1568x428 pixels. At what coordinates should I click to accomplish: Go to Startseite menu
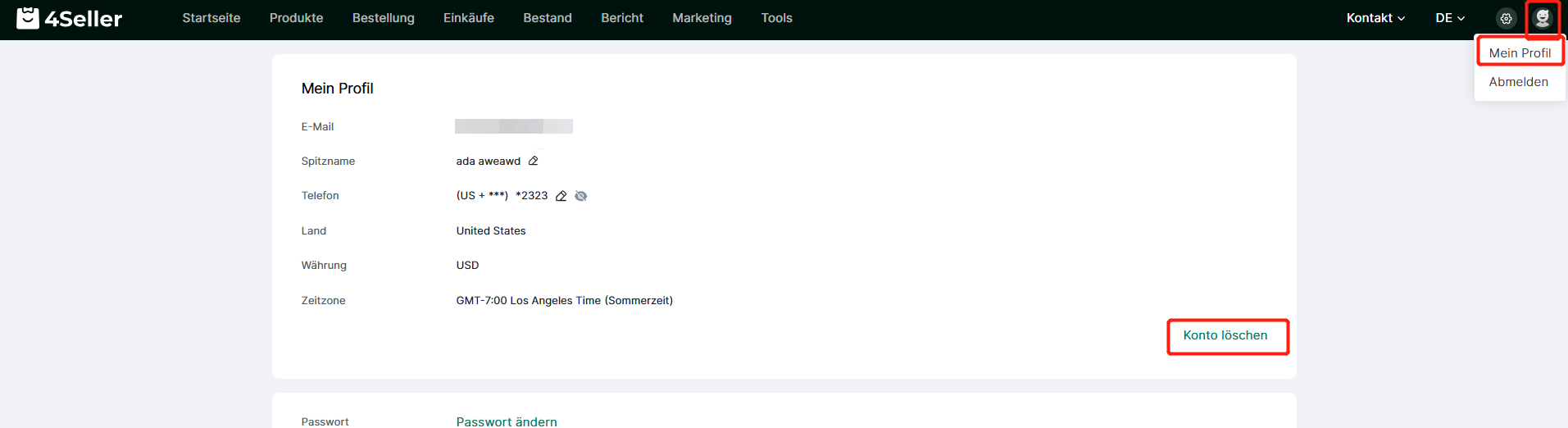pos(211,18)
